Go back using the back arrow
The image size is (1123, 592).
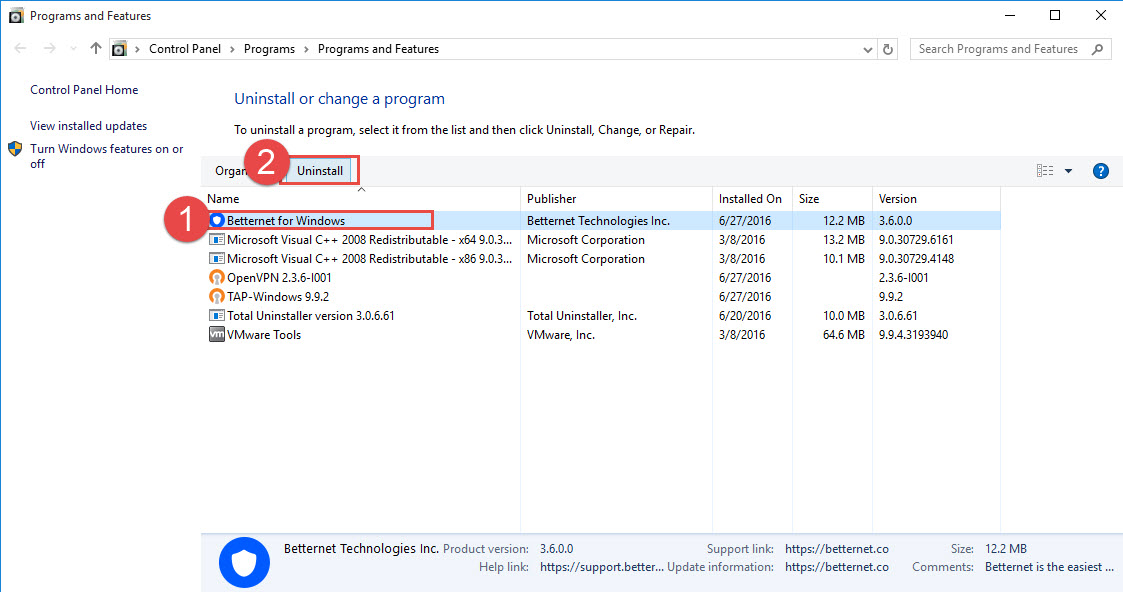20,49
